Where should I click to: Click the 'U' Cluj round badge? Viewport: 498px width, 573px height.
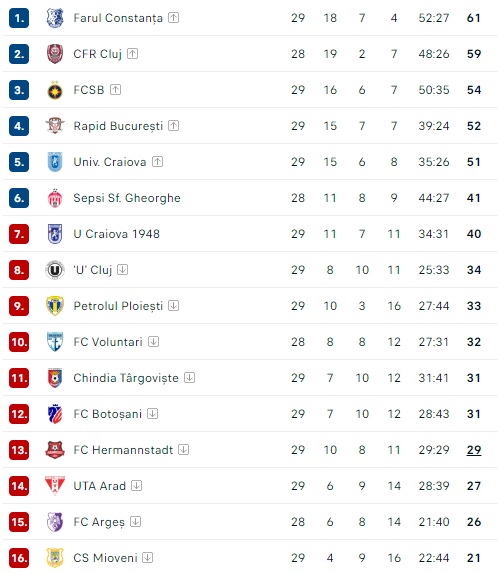point(55,270)
